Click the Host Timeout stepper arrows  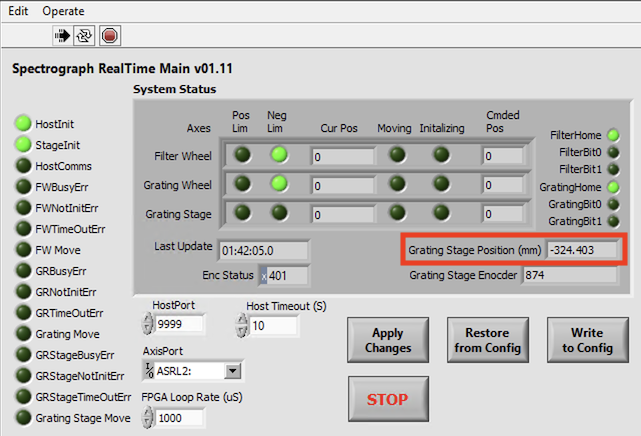pos(242,325)
